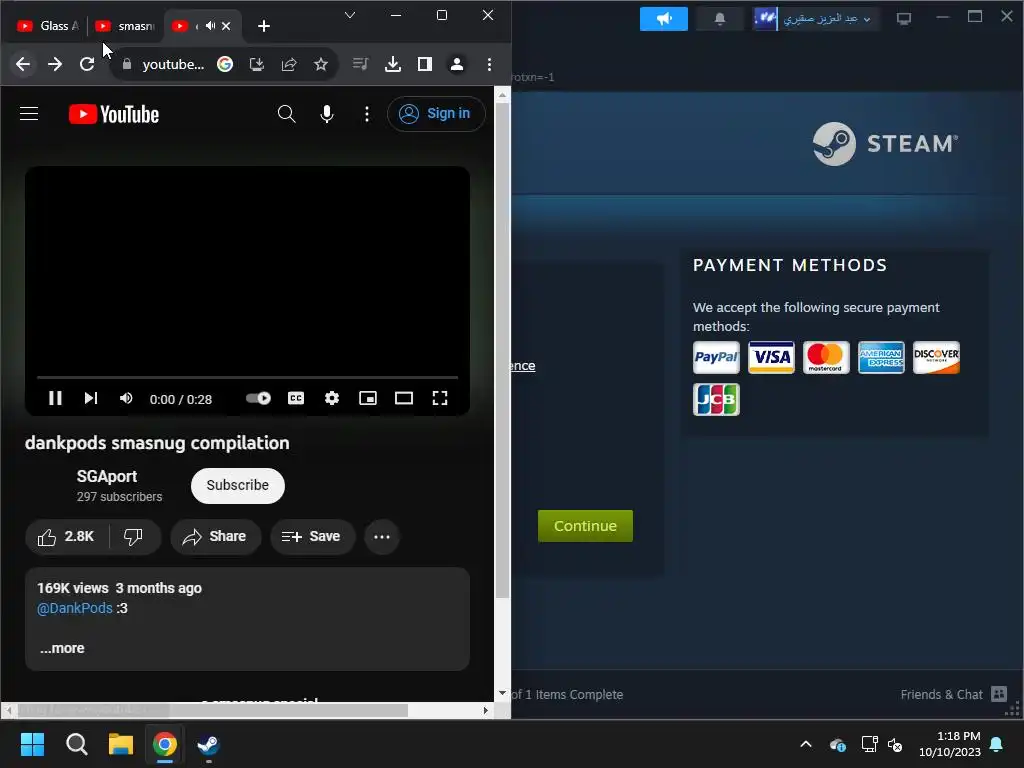Image resolution: width=1024 pixels, height=768 pixels.
Task: Switch to the Glass A tab
Action: pyautogui.click(x=47, y=25)
